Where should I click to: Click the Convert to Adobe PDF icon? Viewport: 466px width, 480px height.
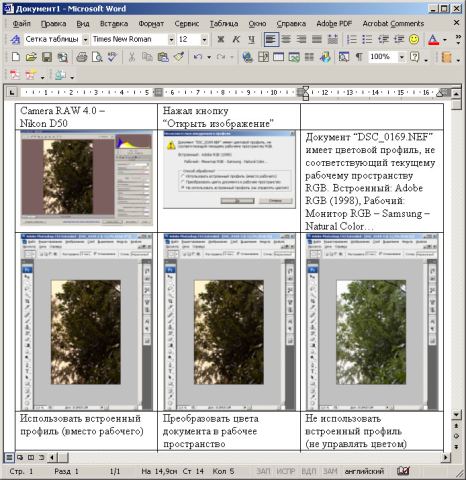tap(14, 75)
